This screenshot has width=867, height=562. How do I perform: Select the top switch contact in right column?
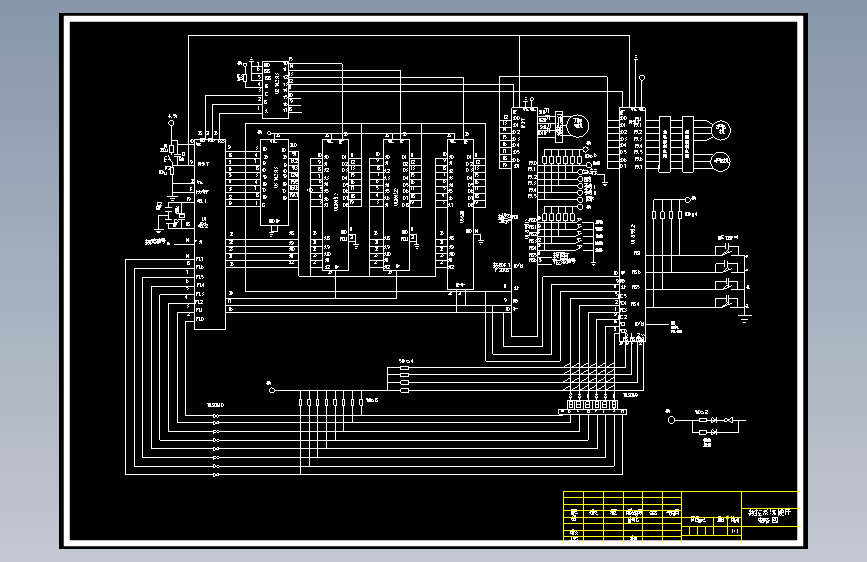(x=728, y=251)
